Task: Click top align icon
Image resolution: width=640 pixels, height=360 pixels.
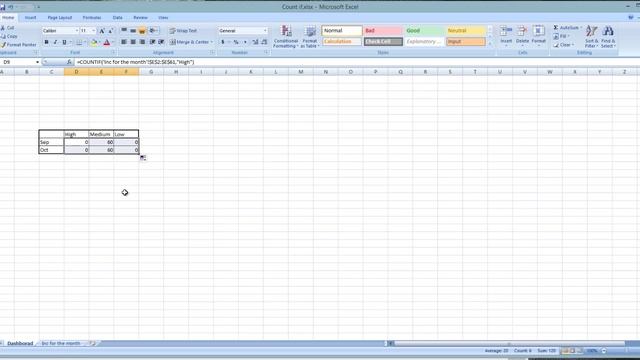Action: coord(124,31)
